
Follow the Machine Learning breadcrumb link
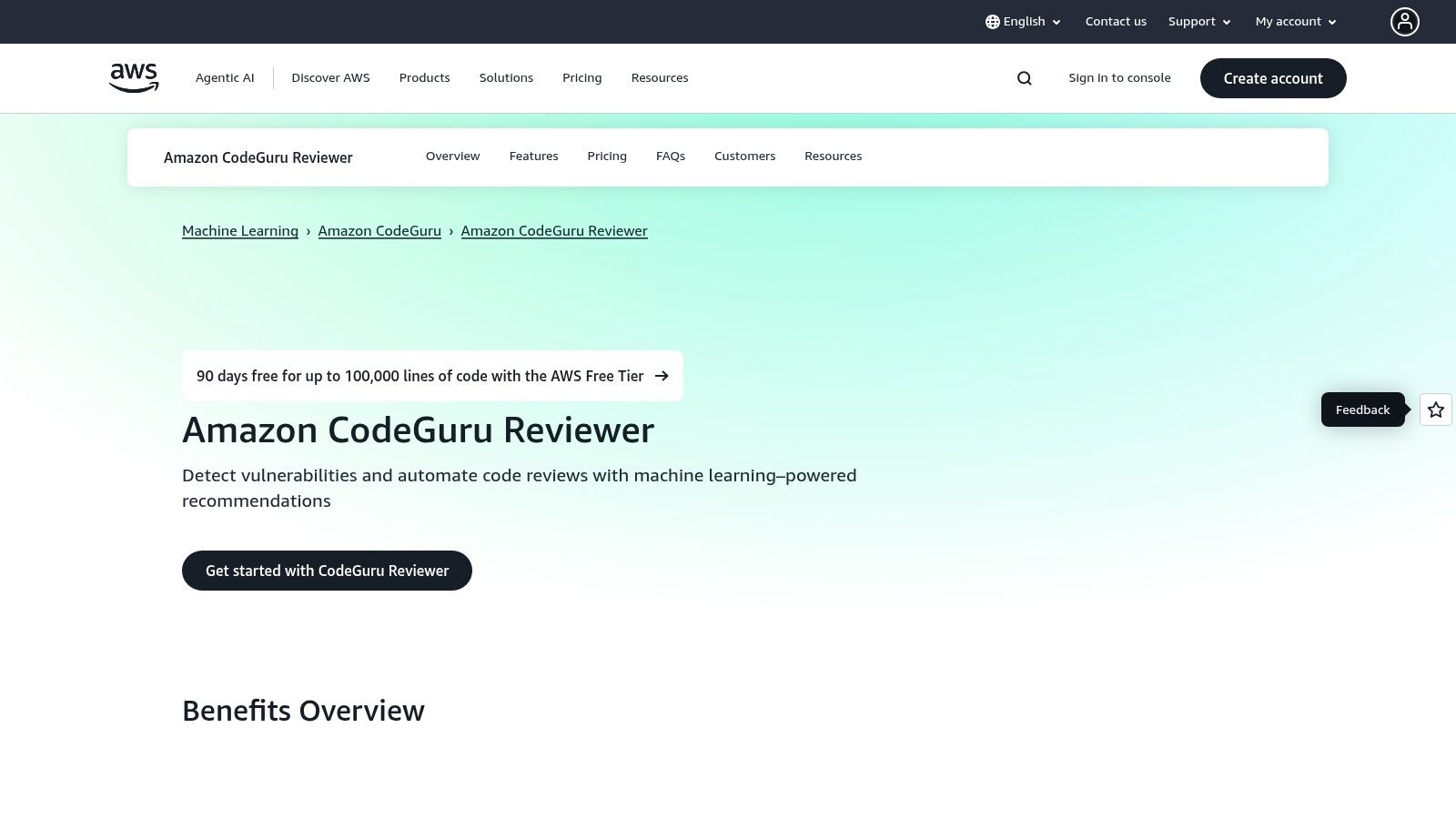click(239, 230)
